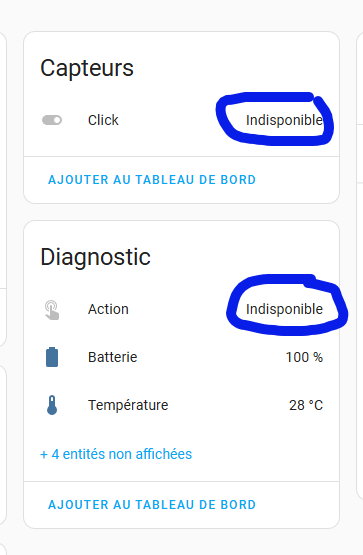Click the blue circle annotation around the Action state
Viewport: 363px width, 555px height.
(x=287, y=304)
